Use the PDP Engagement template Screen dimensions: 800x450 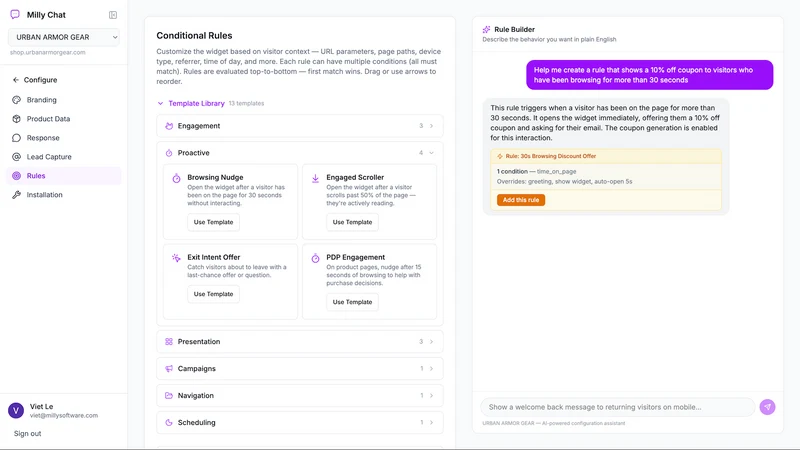coord(352,302)
